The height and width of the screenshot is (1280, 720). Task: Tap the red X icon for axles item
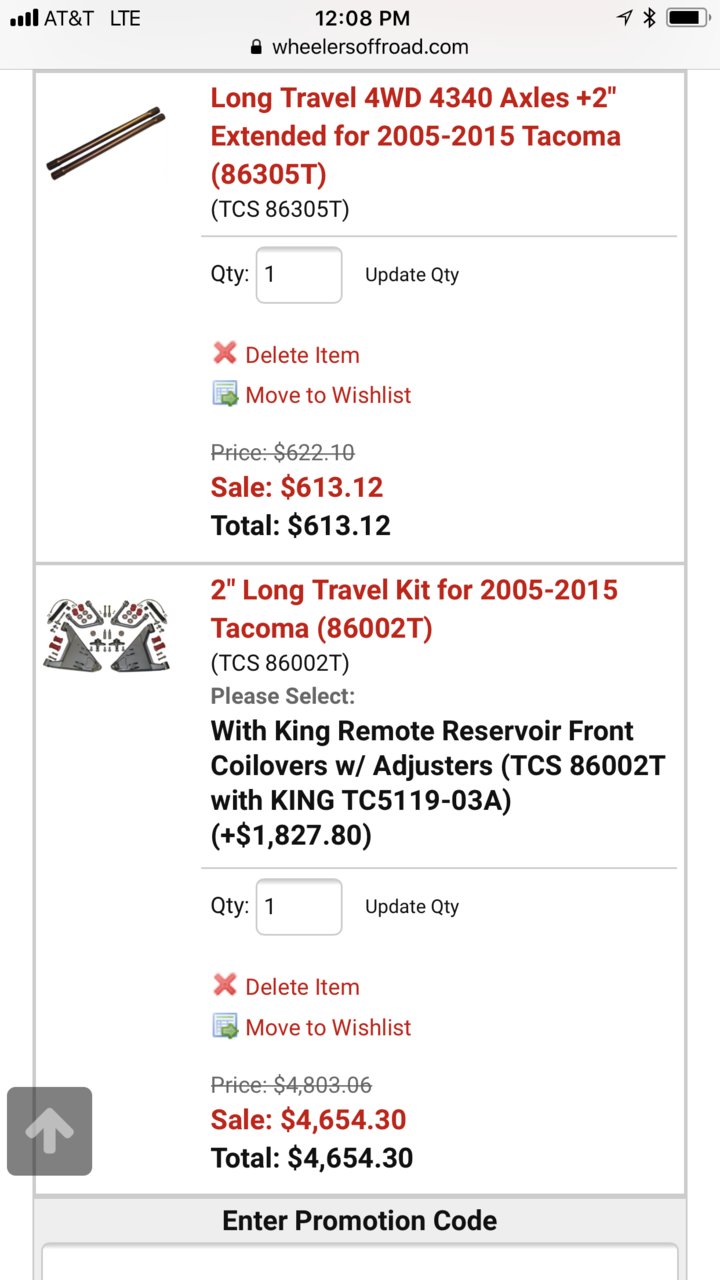[225, 353]
